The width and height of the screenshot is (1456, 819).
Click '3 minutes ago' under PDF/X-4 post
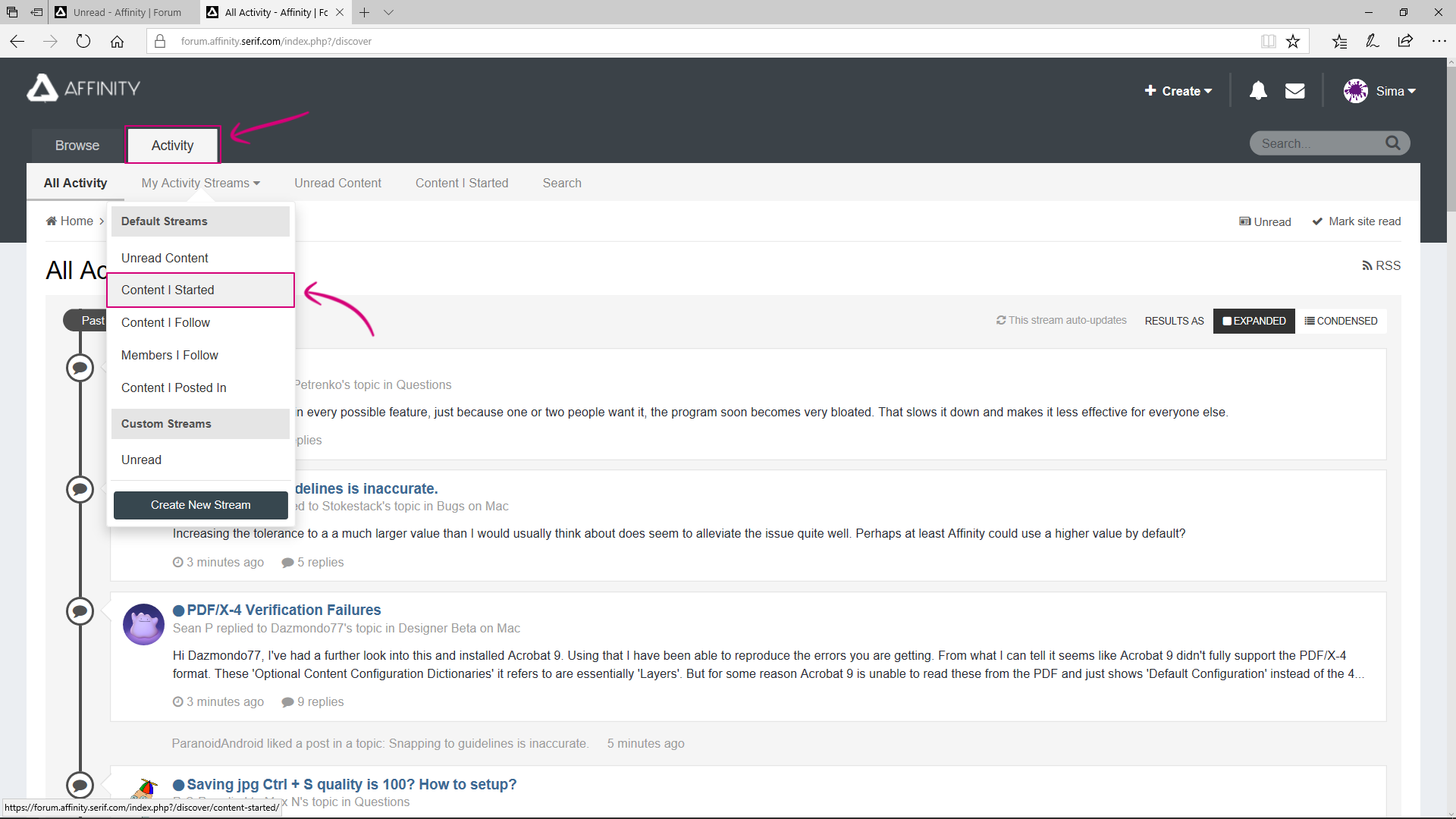tap(218, 701)
